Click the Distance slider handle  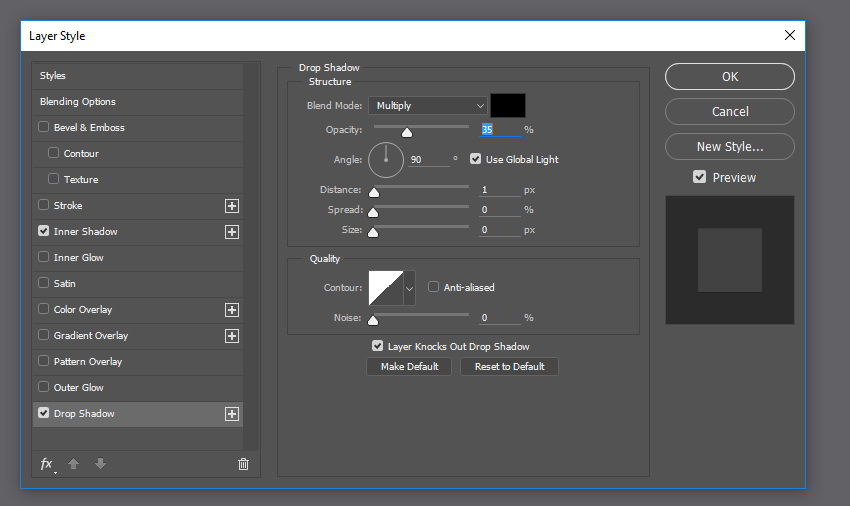[374, 192]
